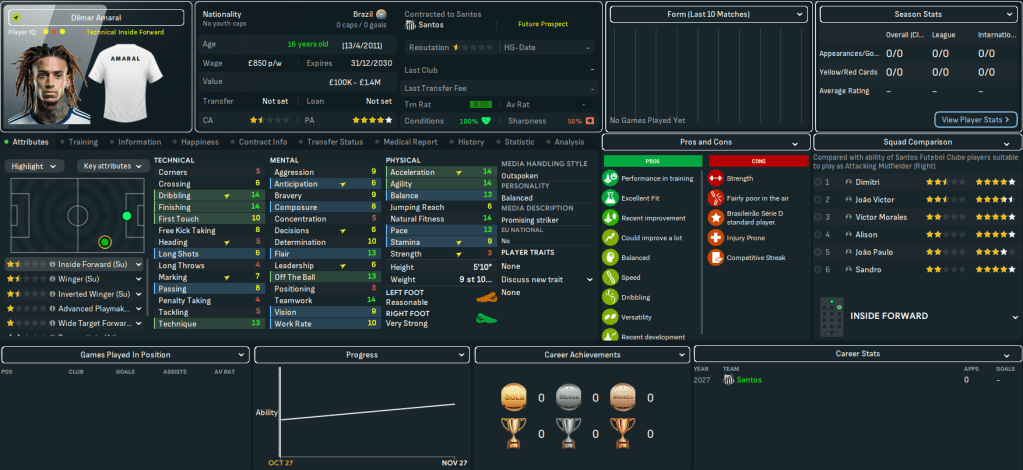Open the Contract Info tab
Screen dimensions: 1023x470
pos(262,142)
